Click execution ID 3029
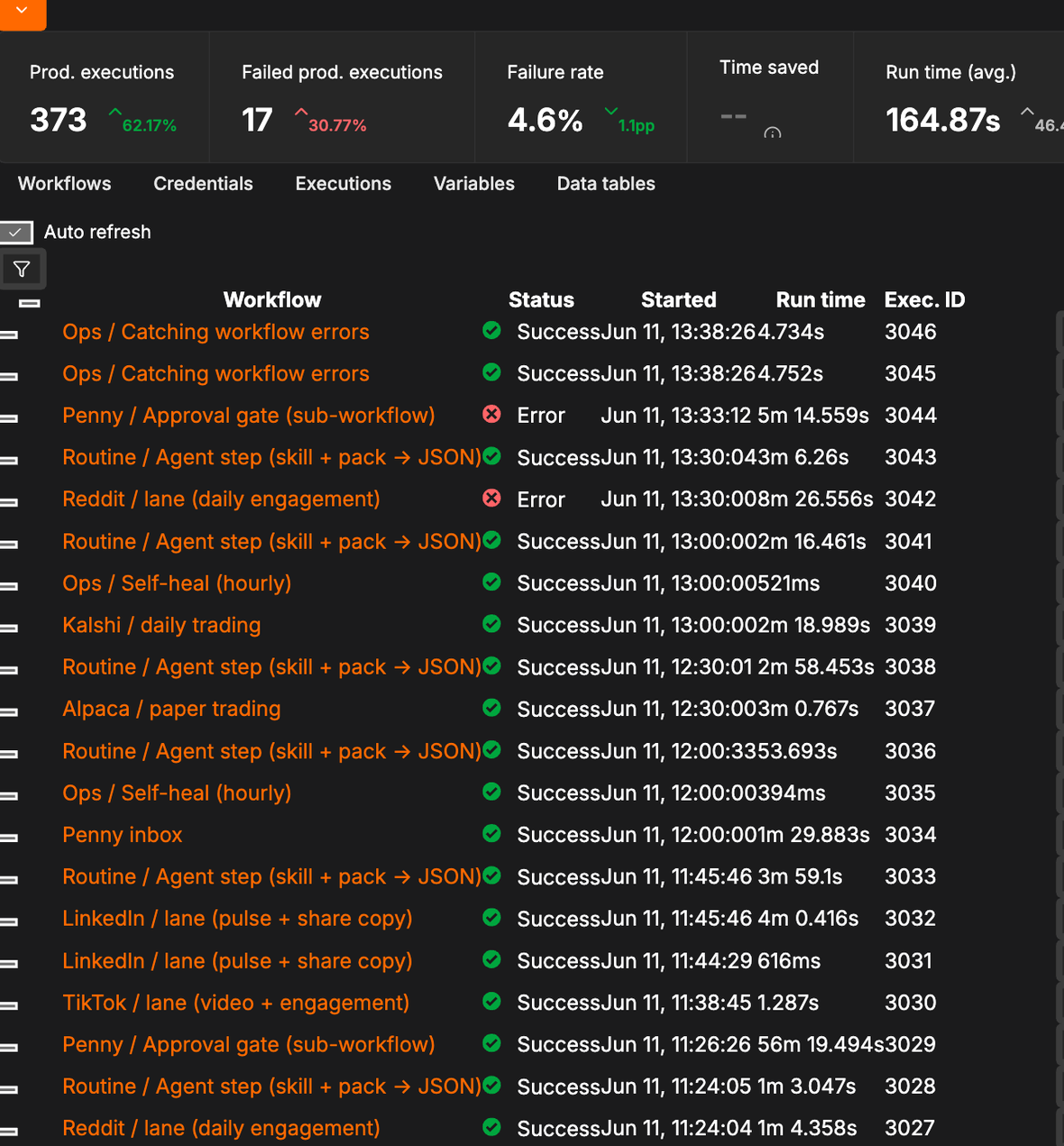This screenshot has height=1146, width=1064. (911, 1045)
